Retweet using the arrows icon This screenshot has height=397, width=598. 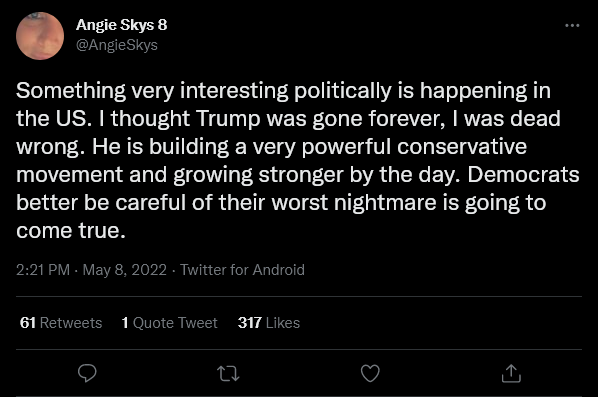point(228,374)
